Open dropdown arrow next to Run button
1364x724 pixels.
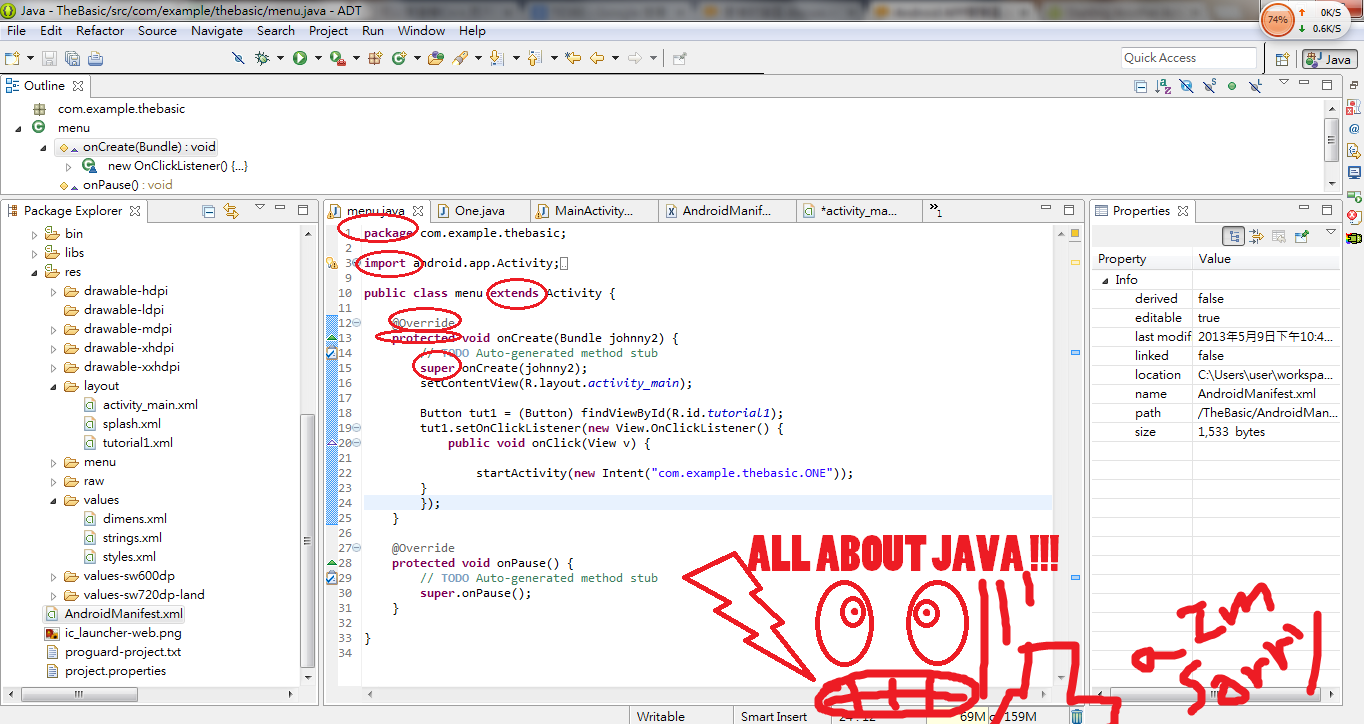click(318, 58)
